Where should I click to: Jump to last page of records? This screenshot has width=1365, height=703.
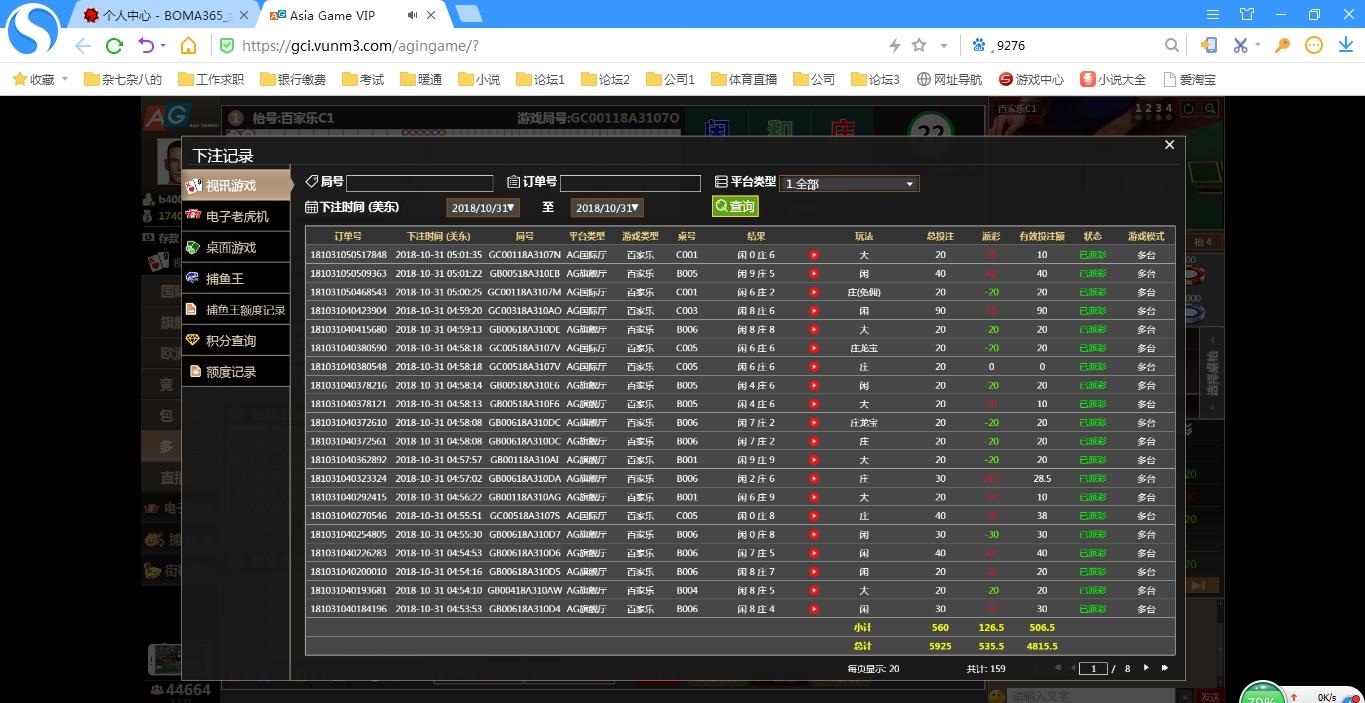(x=1165, y=668)
